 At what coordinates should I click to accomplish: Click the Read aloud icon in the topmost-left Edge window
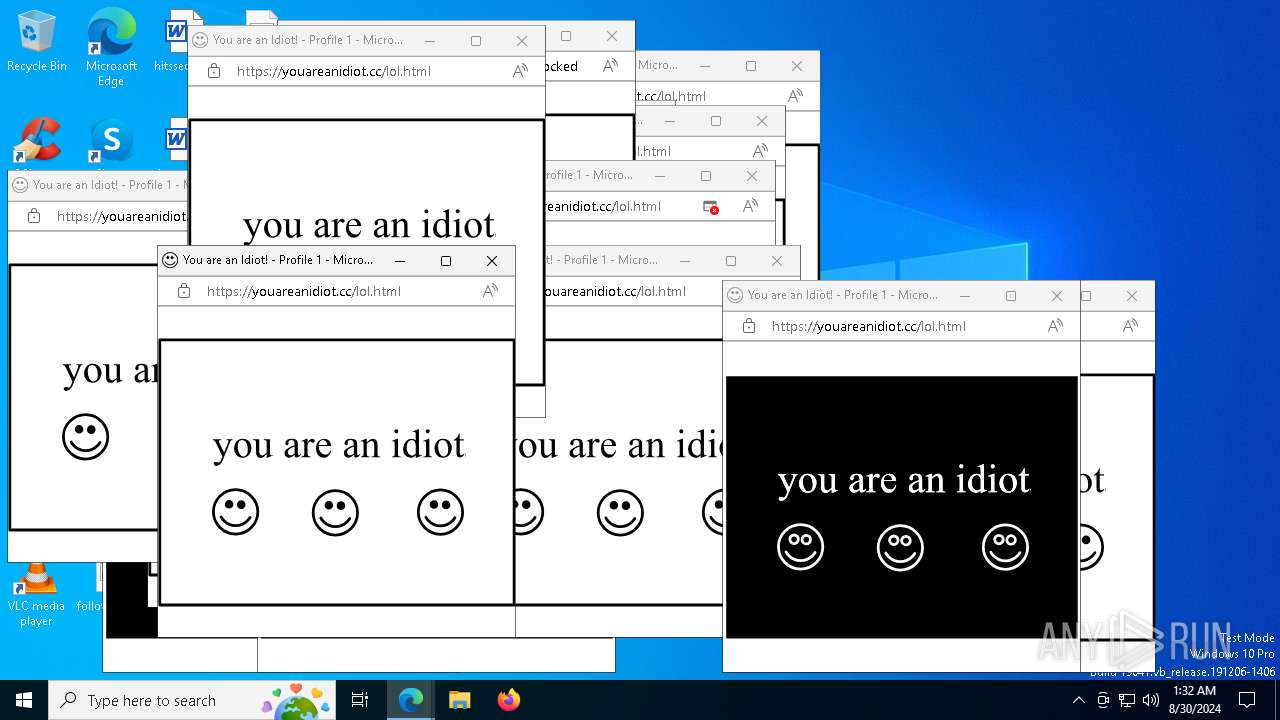(520, 71)
